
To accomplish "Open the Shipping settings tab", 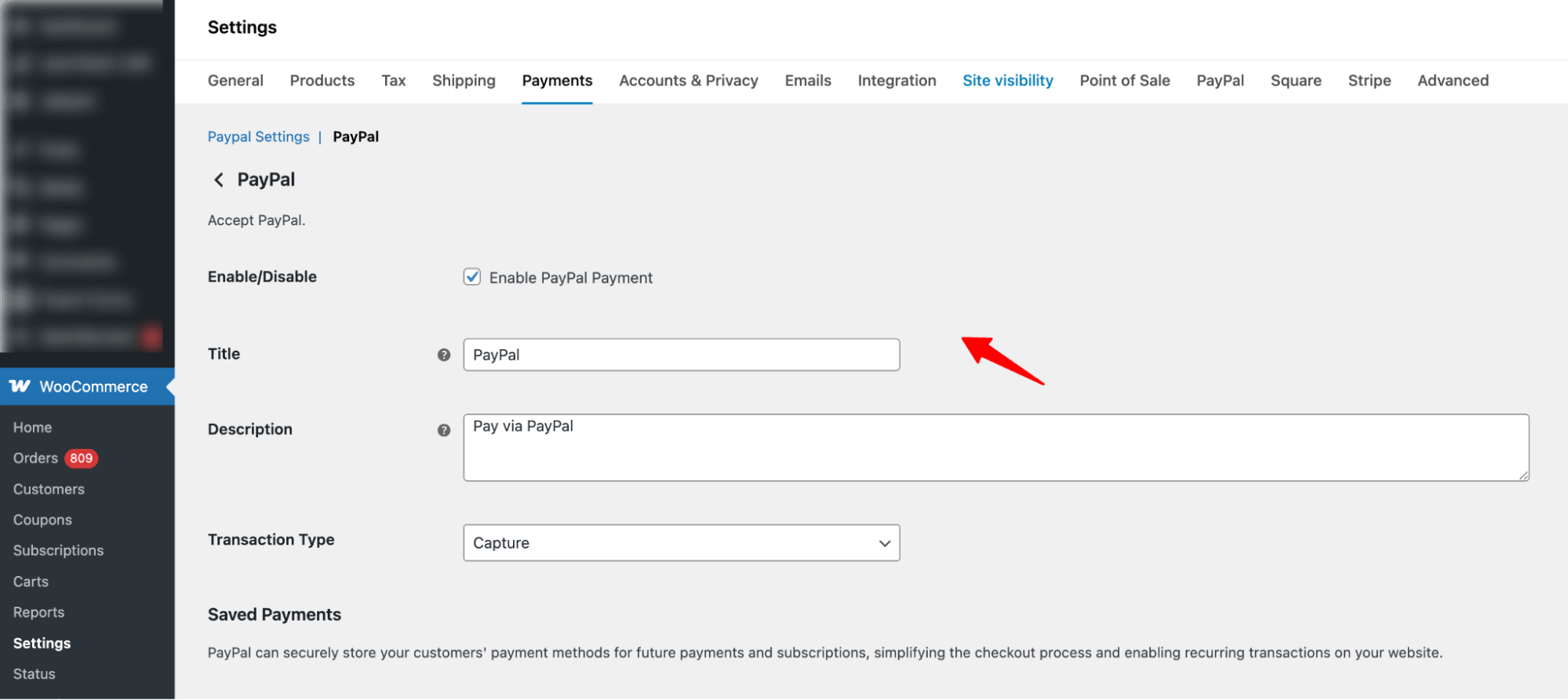I will click(x=464, y=80).
